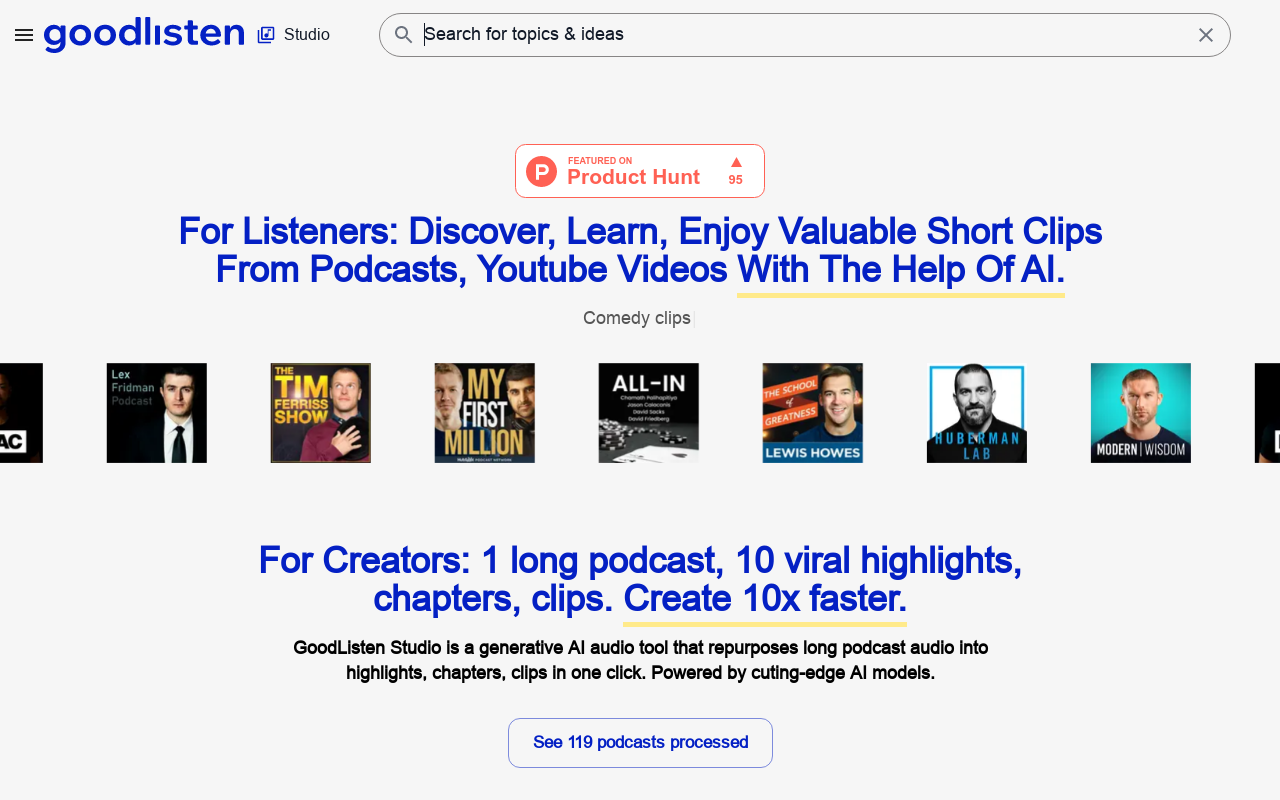This screenshot has height=800, width=1280.
Task: Focus the search topics input field
Action: (804, 35)
